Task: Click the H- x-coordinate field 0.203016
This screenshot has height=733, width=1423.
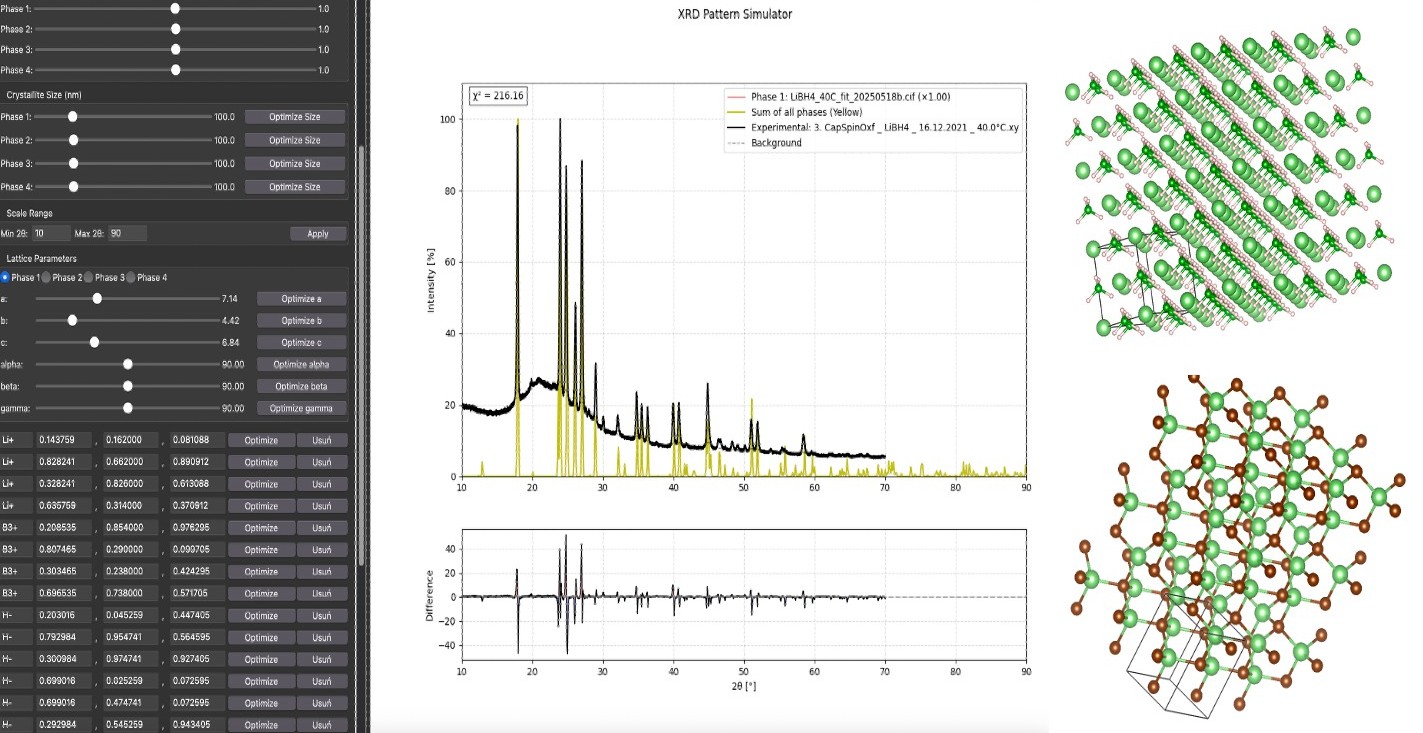Action: click(x=64, y=615)
